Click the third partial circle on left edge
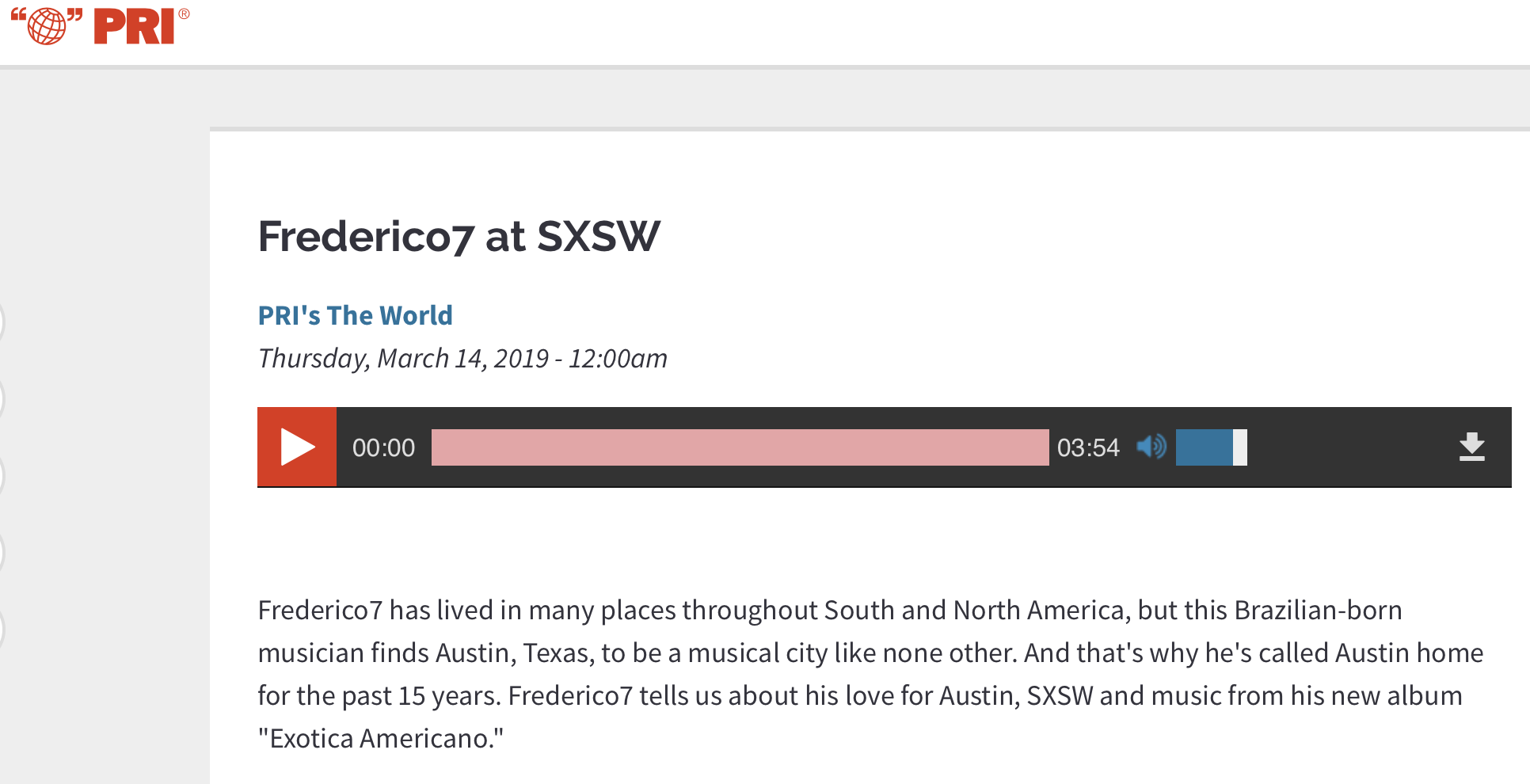Image resolution: width=1530 pixels, height=784 pixels. coord(2,476)
